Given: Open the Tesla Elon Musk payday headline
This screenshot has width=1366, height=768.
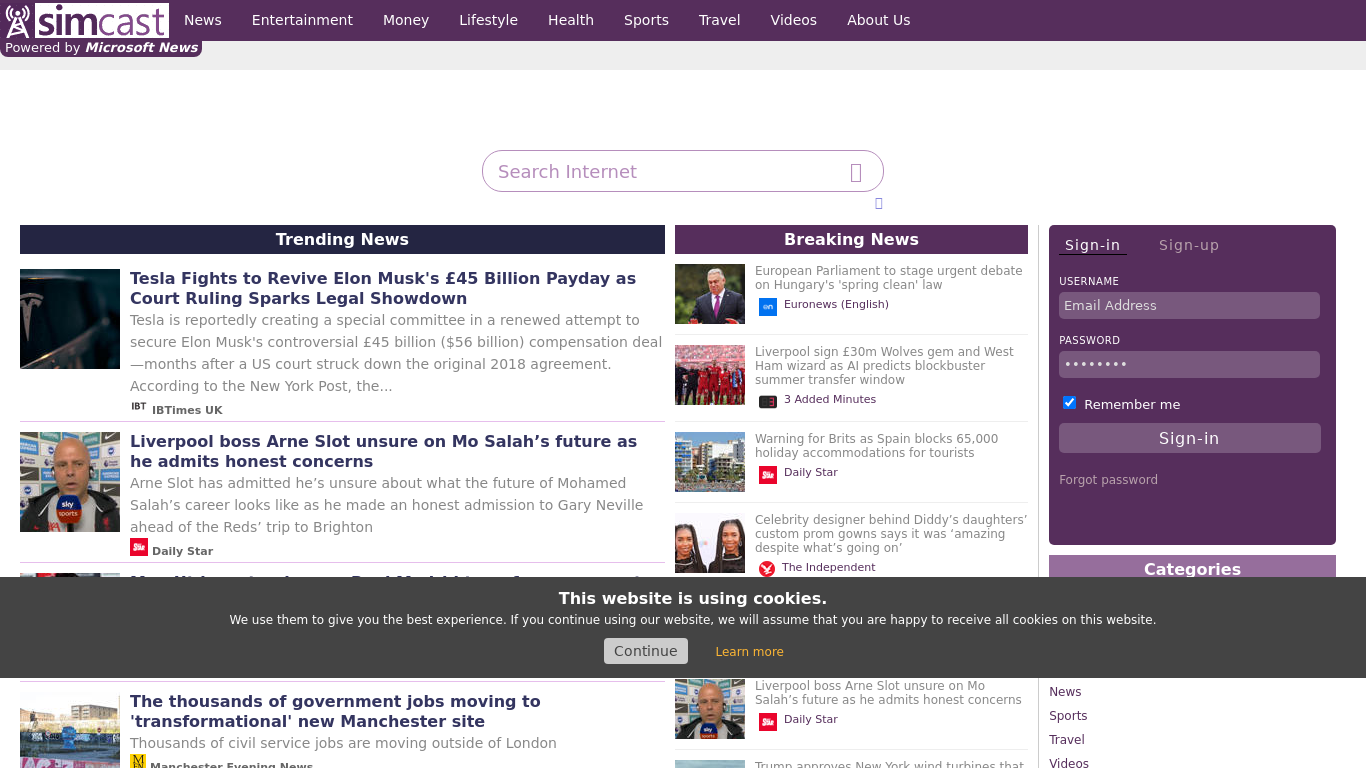Looking at the screenshot, I should coord(383,288).
